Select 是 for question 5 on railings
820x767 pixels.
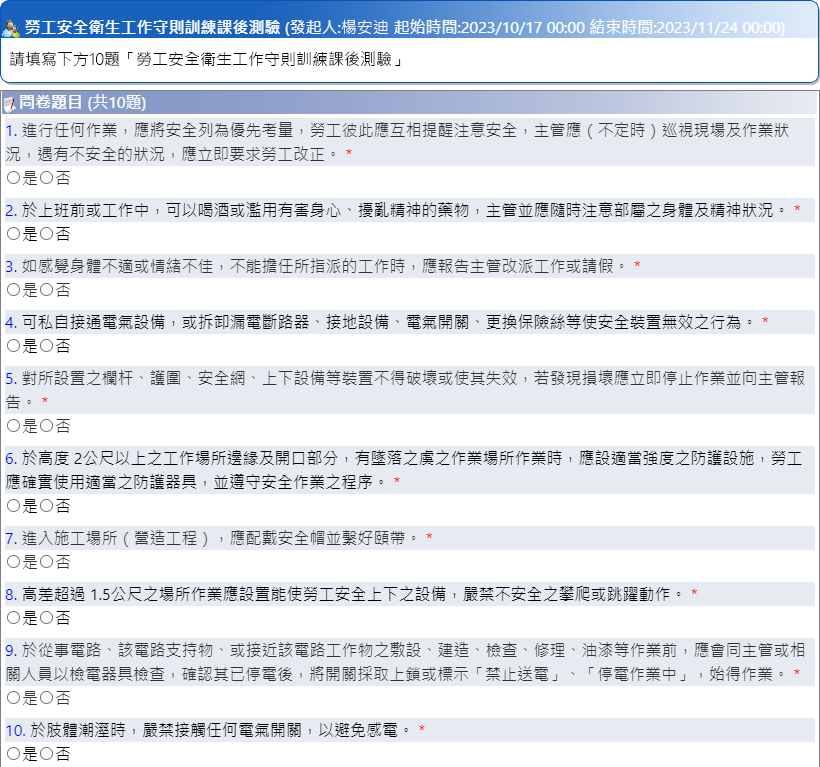tap(14, 426)
